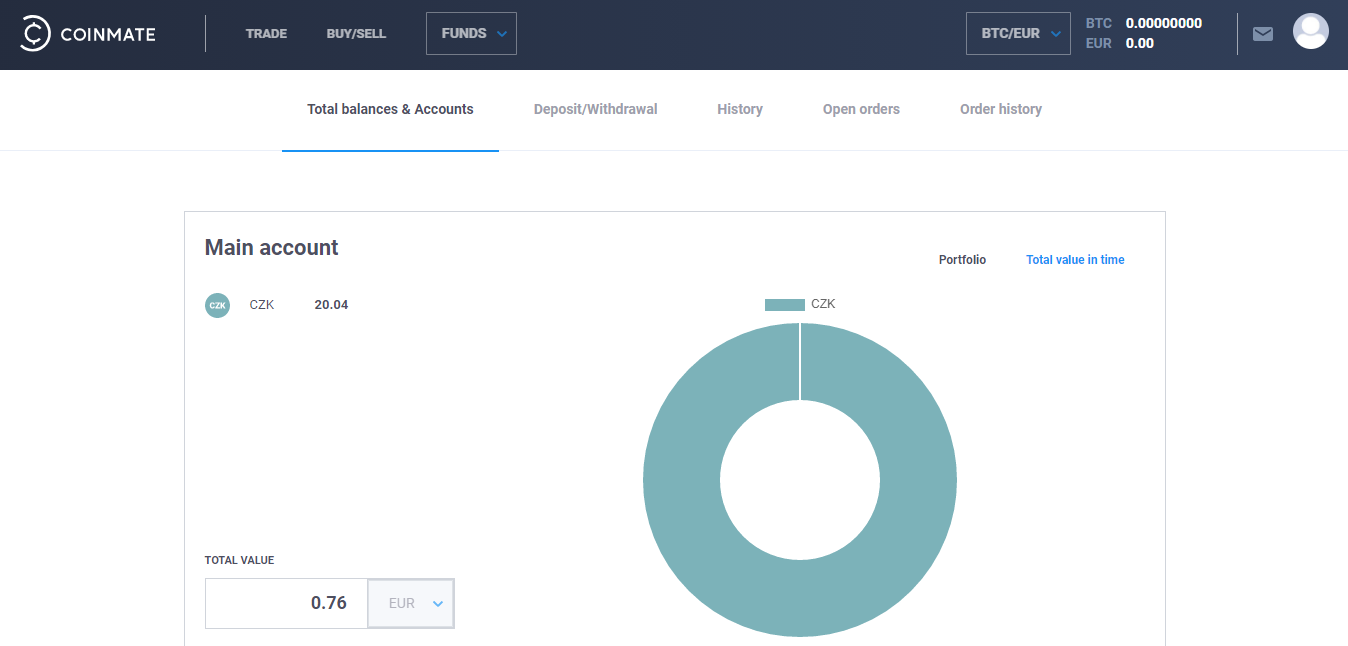The height and width of the screenshot is (646, 1348).
Task: Click the round CZK currency icon
Action: point(217,305)
